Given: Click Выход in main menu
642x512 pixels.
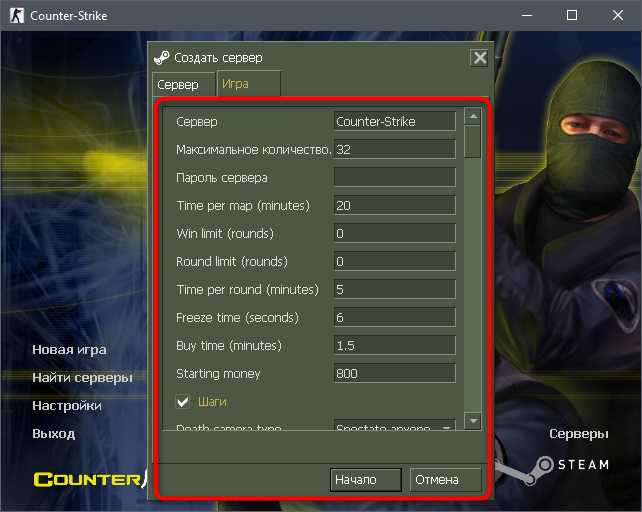Looking at the screenshot, I should click(x=54, y=433).
